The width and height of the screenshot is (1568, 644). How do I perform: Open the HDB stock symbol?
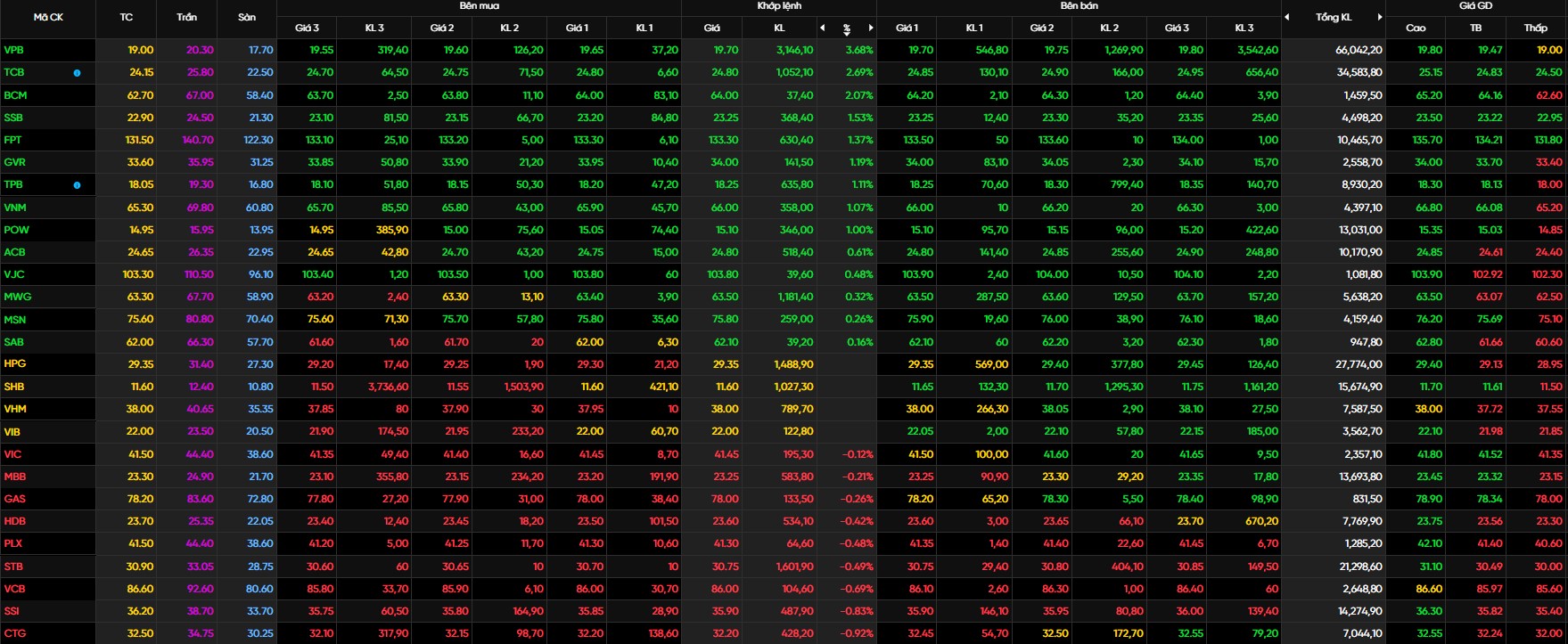pyautogui.click(x=14, y=521)
